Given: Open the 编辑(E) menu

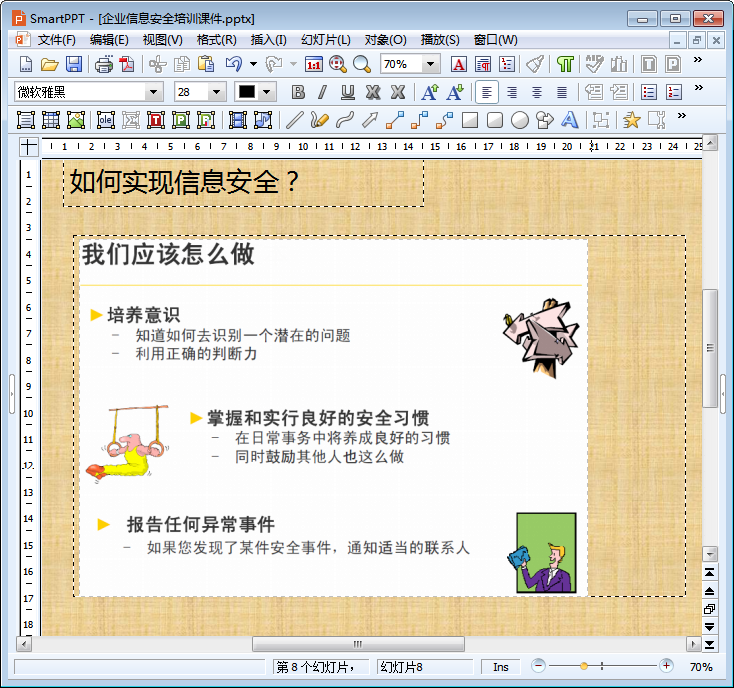Looking at the screenshot, I should point(109,40).
